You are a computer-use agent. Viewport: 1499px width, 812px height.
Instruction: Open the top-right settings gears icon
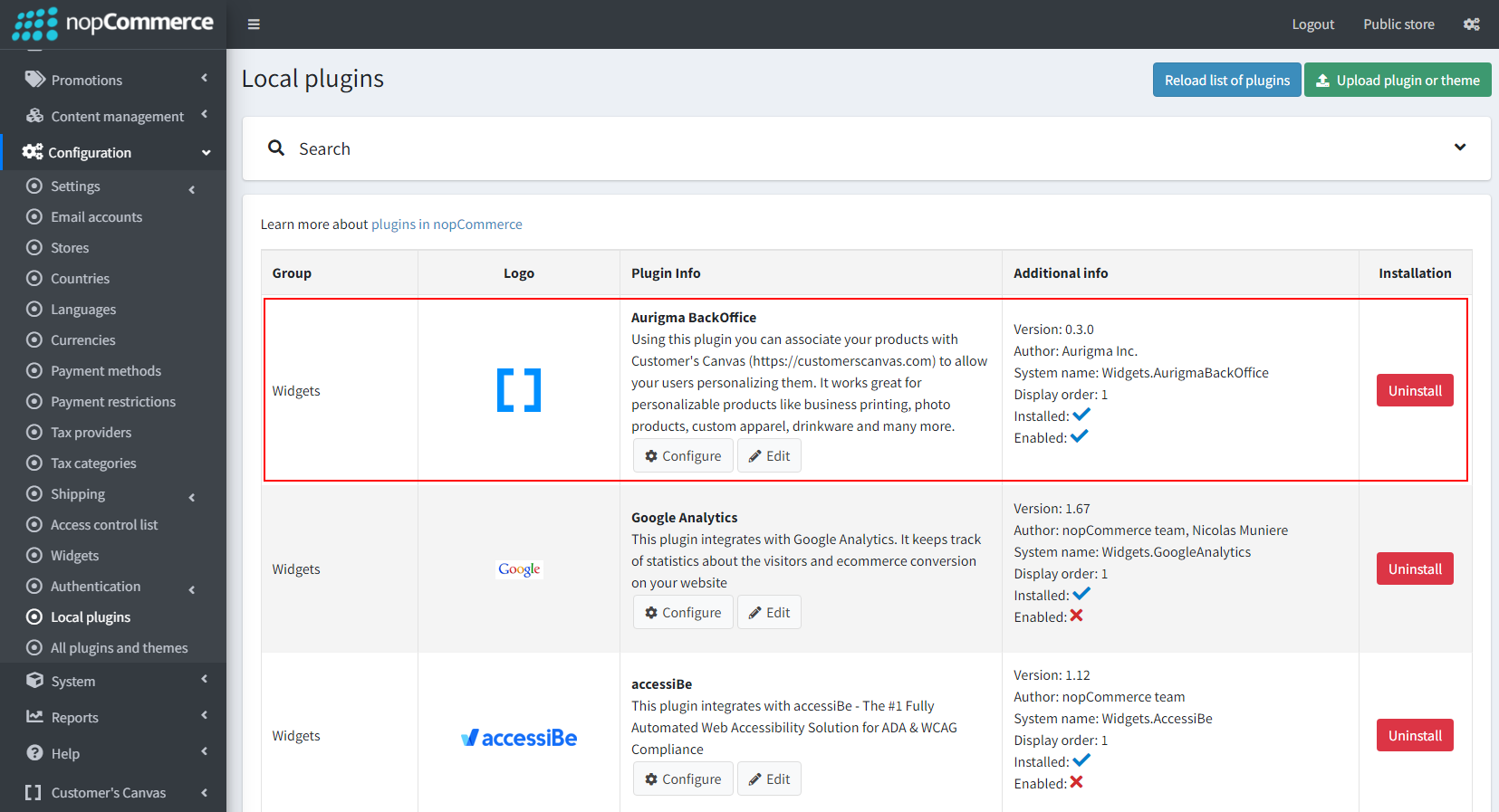pyautogui.click(x=1472, y=24)
